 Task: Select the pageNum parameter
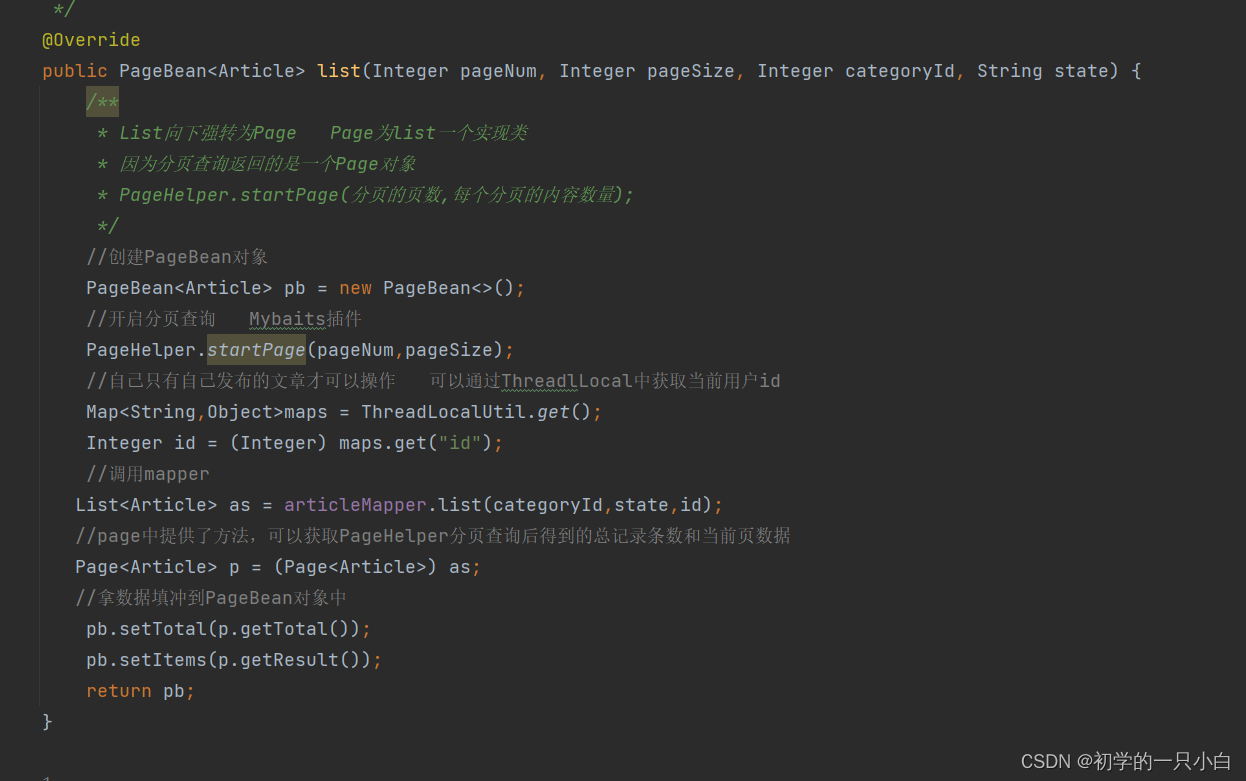pyautogui.click(x=498, y=71)
